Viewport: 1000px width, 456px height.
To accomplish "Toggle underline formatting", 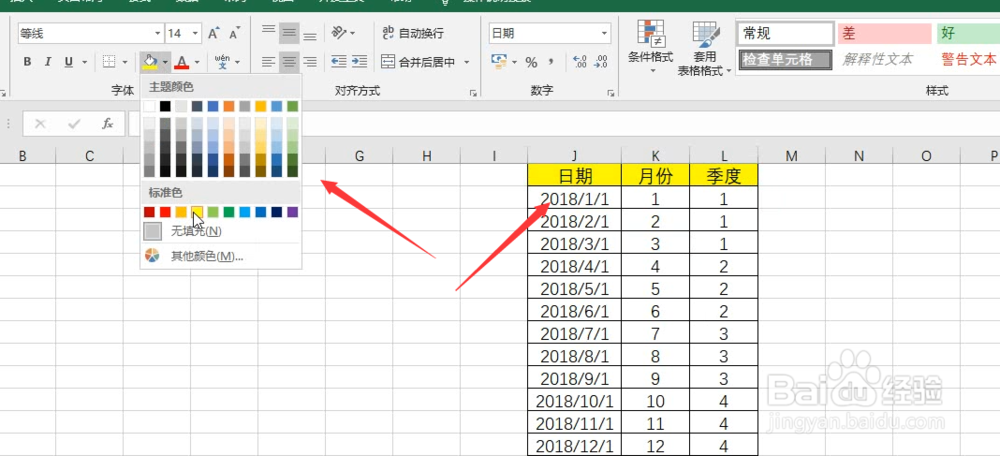I will (x=67, y=62).
